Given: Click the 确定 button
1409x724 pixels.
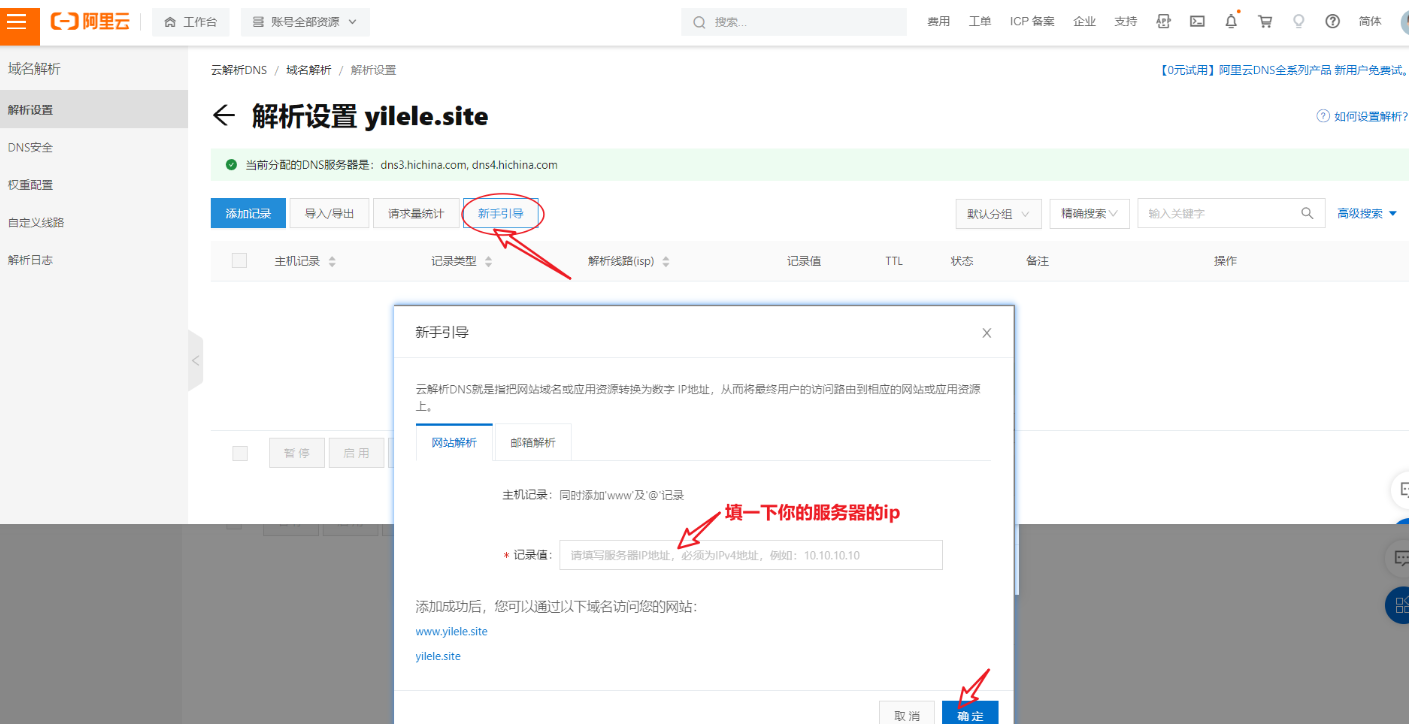Looking at the screenshot, I should pyautogui.click(x=970, y=714).
